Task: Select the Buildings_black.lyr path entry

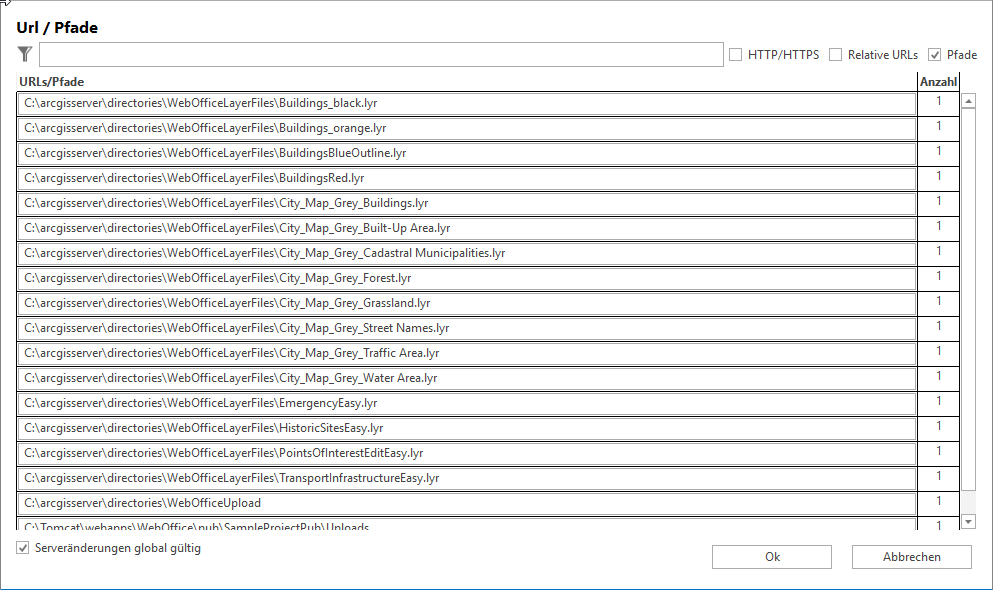Action: pos(466,103)
